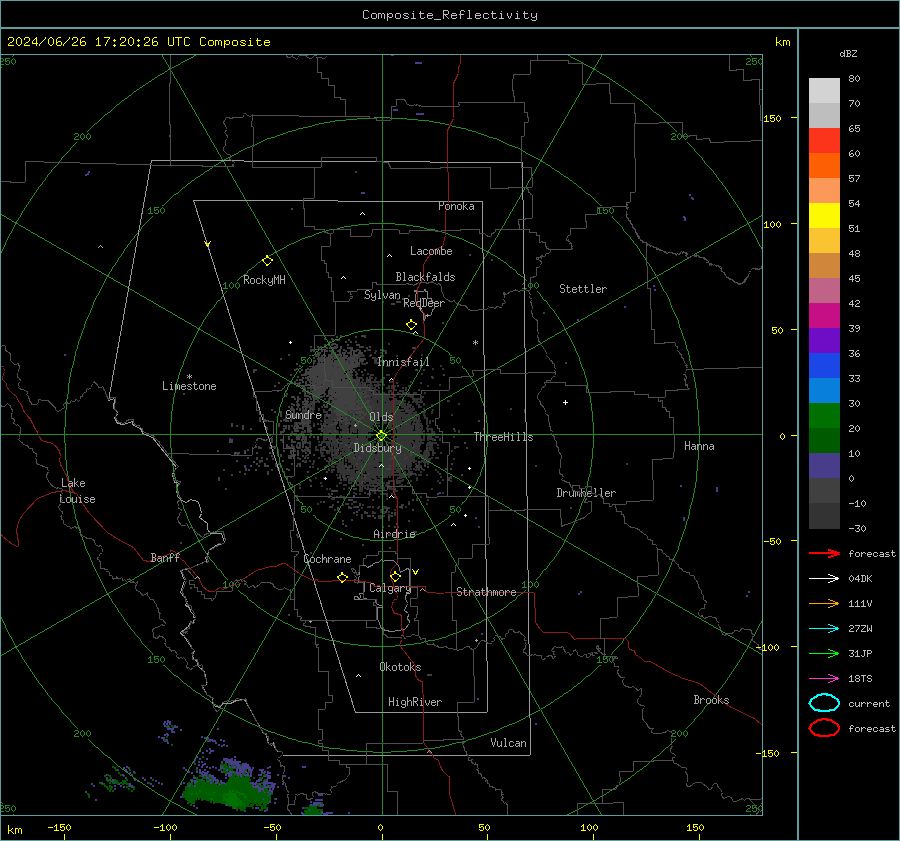Screen dimensions: 900x841
Task: Click the green 31JP arrow in legend
Action: pos(824,653)
